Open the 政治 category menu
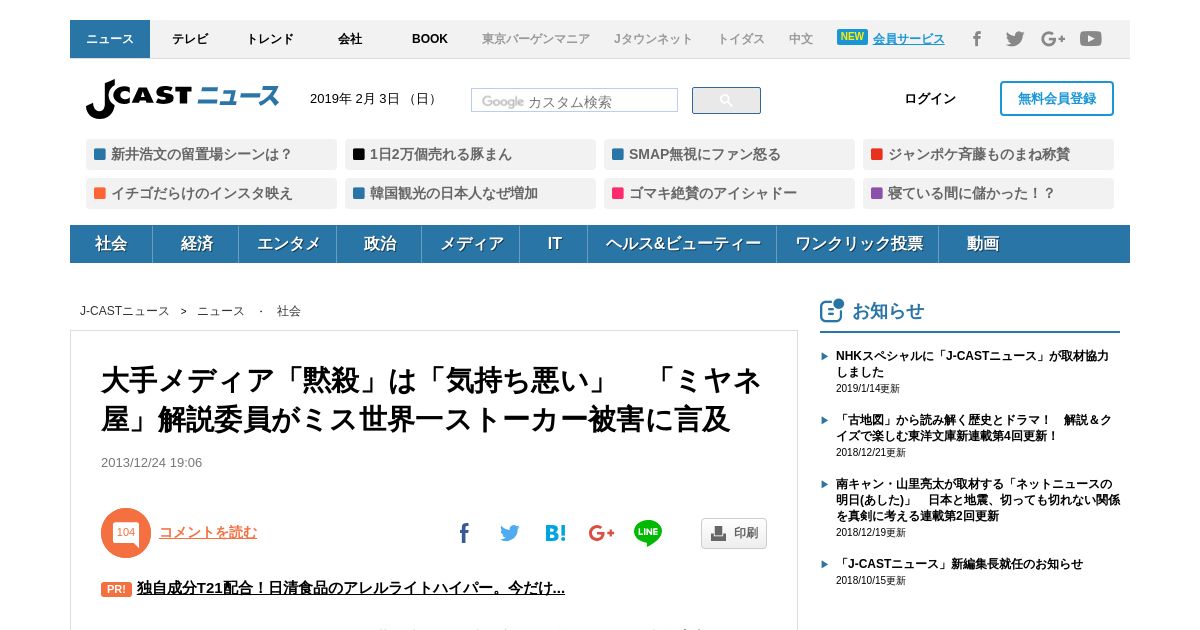 tap(379, 244)
